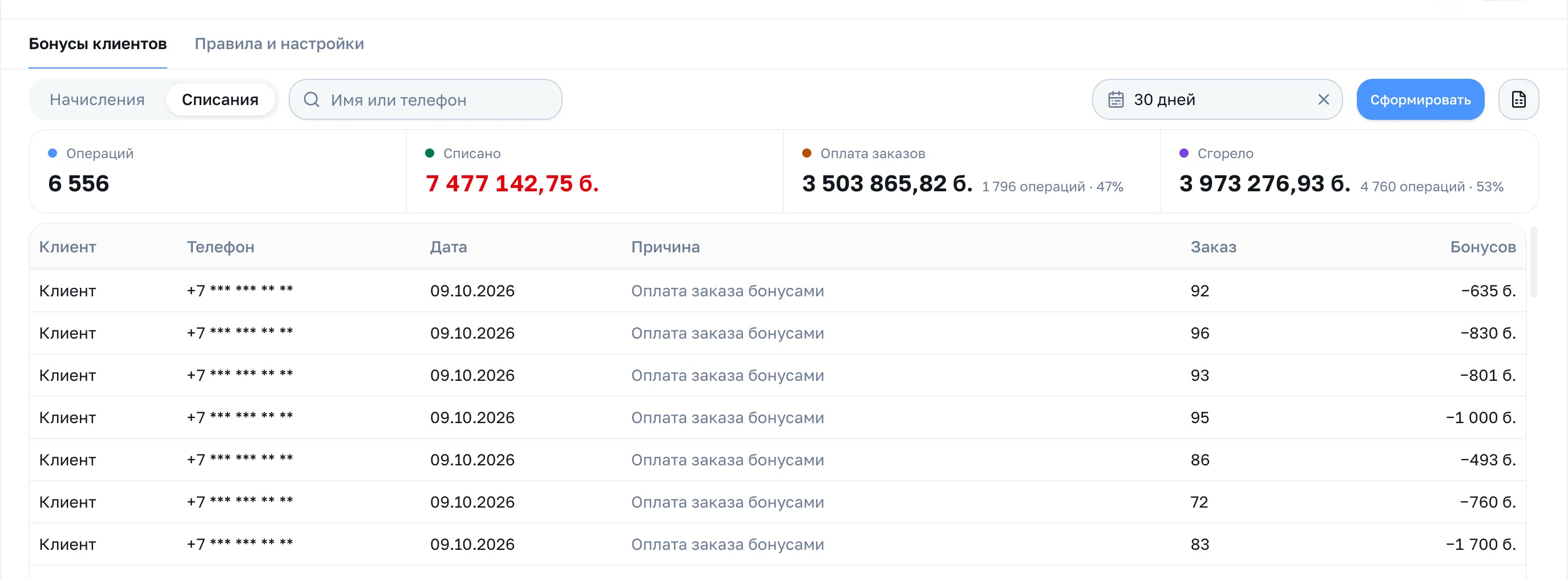Click the 'Дата' column header
The image size is (1568, 579).
click(x=448, y=247)
